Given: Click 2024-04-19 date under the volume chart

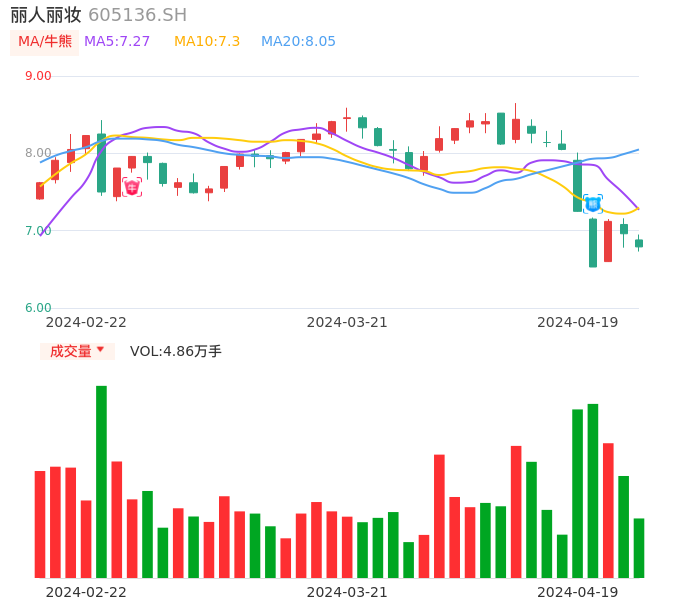Looking at the screenshot, I should tap(578, 592).
